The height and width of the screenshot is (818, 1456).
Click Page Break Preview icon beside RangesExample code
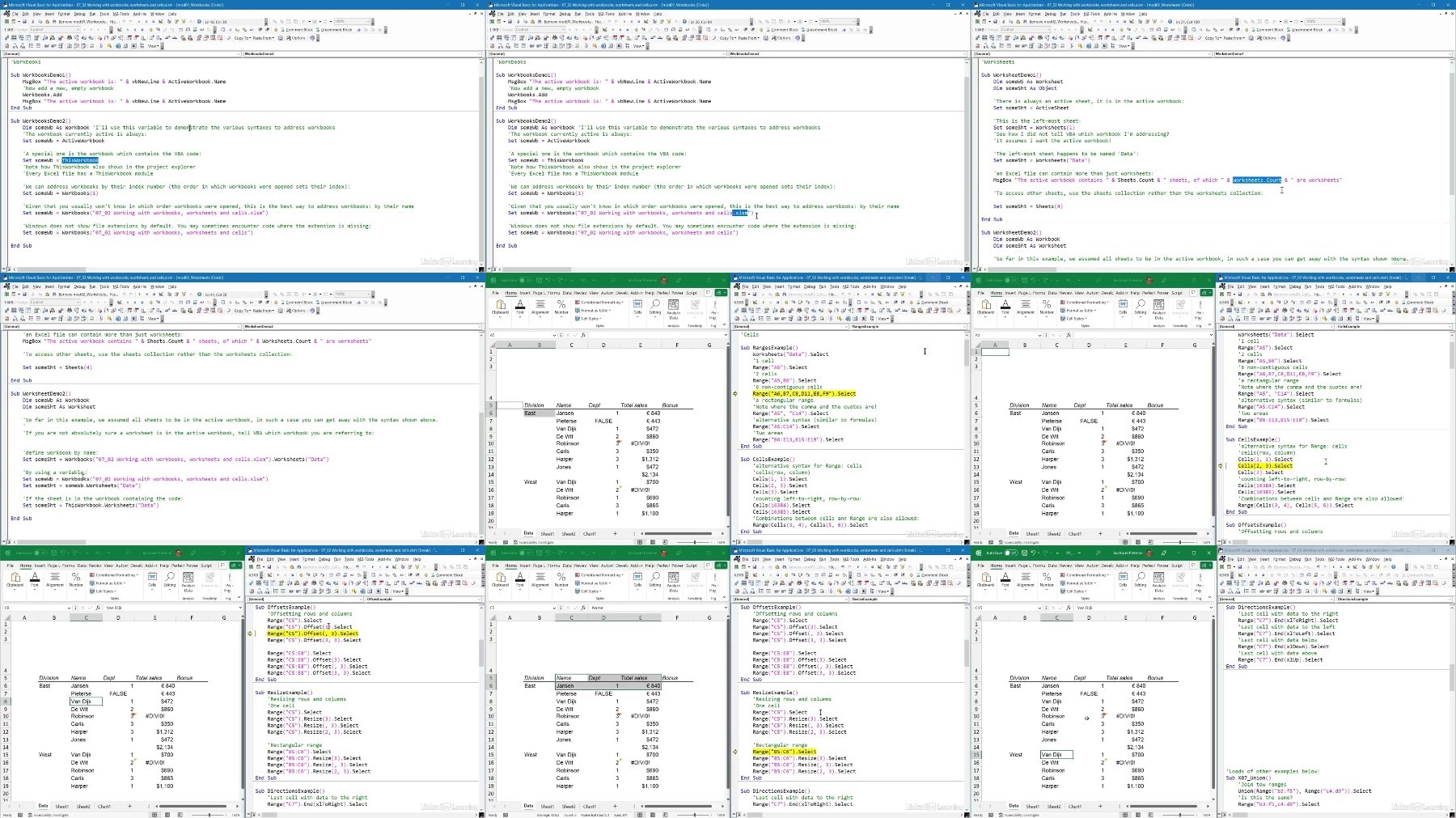click(x=665, y=542)
